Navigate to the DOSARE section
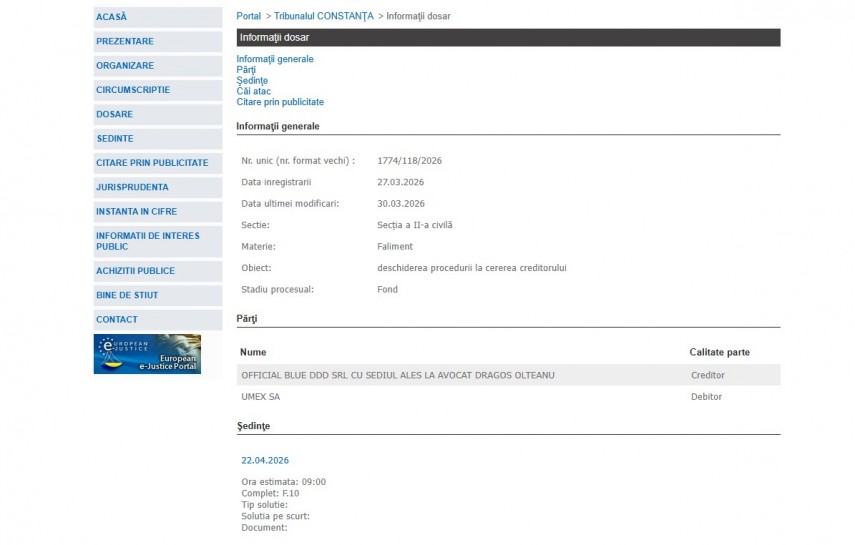Screen dimensions: 855x545 [114, 114]
